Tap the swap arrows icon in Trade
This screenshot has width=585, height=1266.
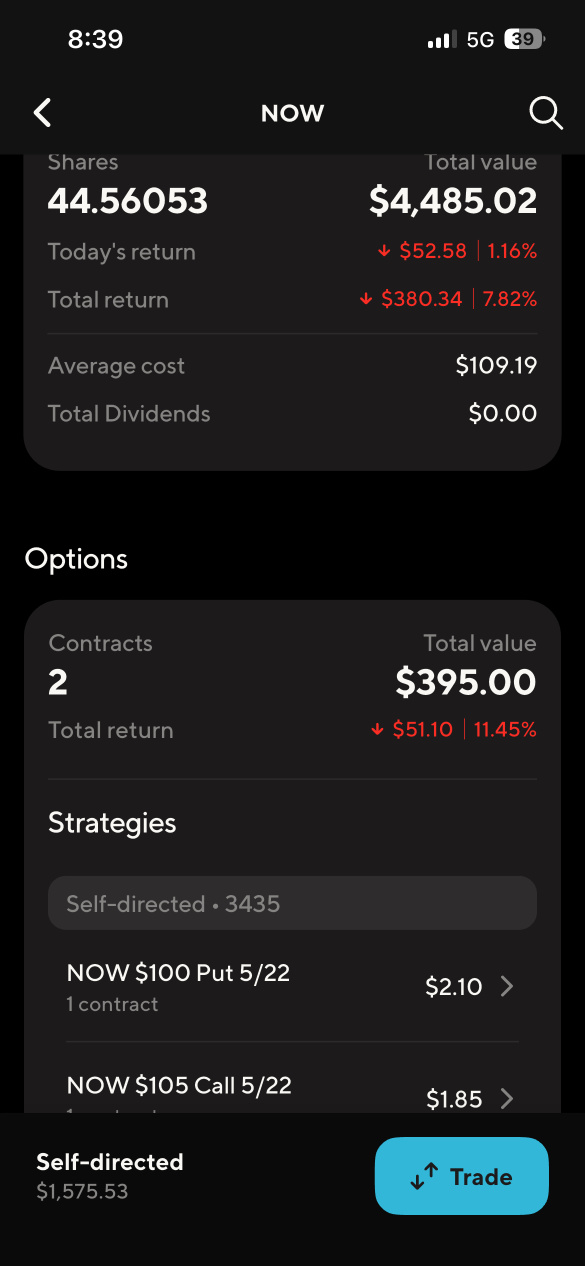(x=425, y=1177)
